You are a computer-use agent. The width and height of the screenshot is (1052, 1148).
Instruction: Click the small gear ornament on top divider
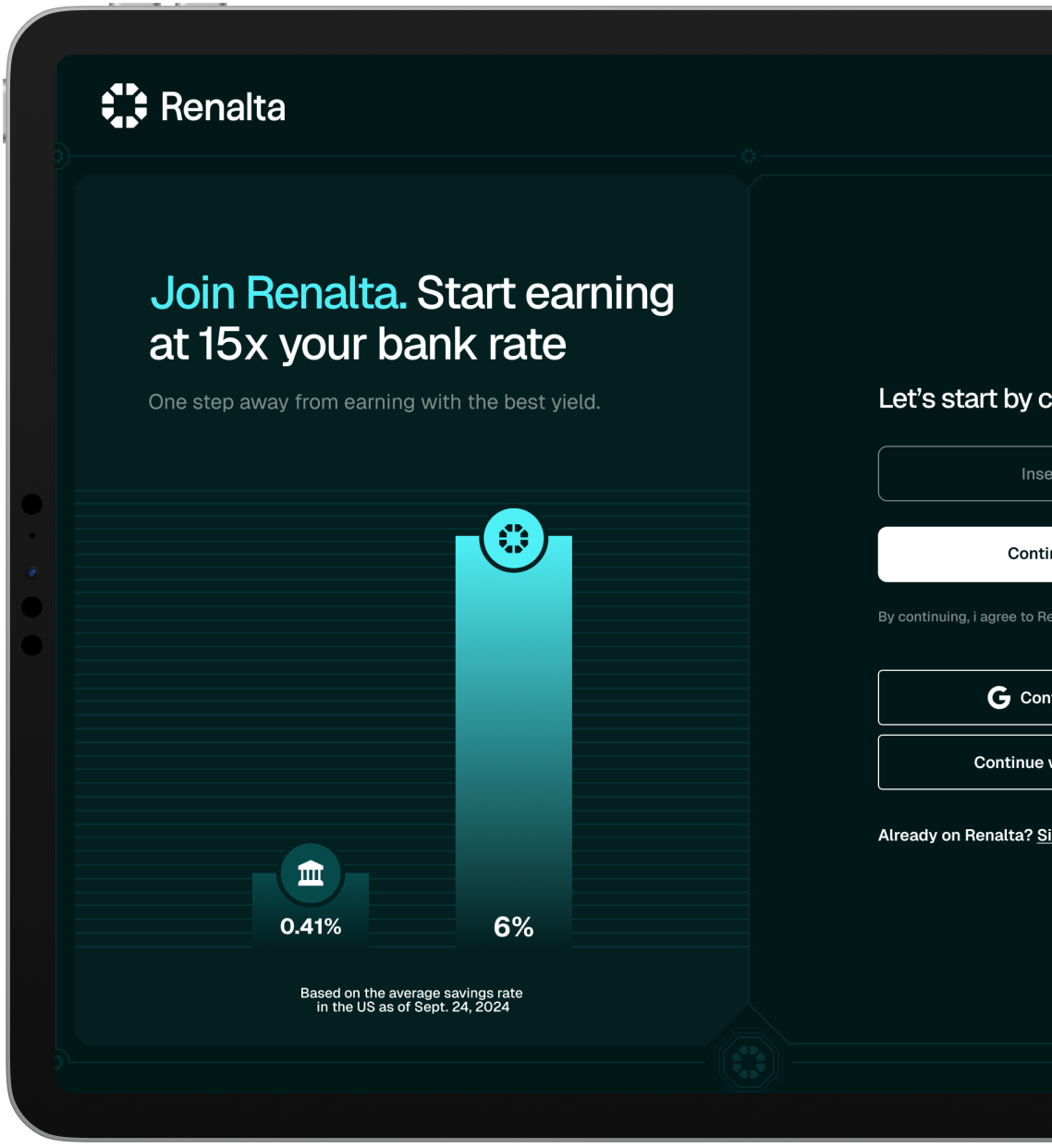pyautogui.click(x=749, y=156)
